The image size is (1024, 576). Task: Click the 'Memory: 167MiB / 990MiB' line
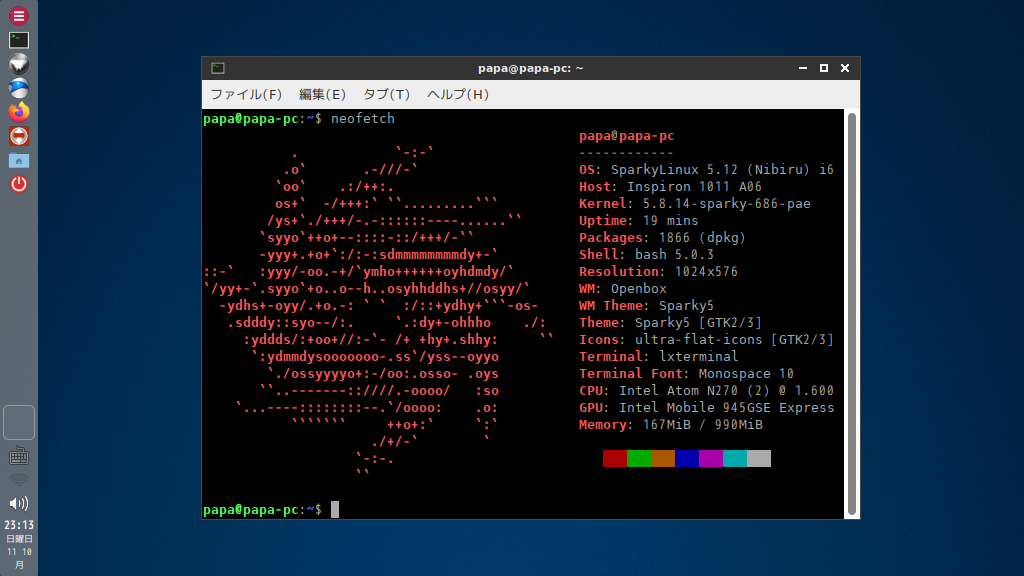point(671,424)
